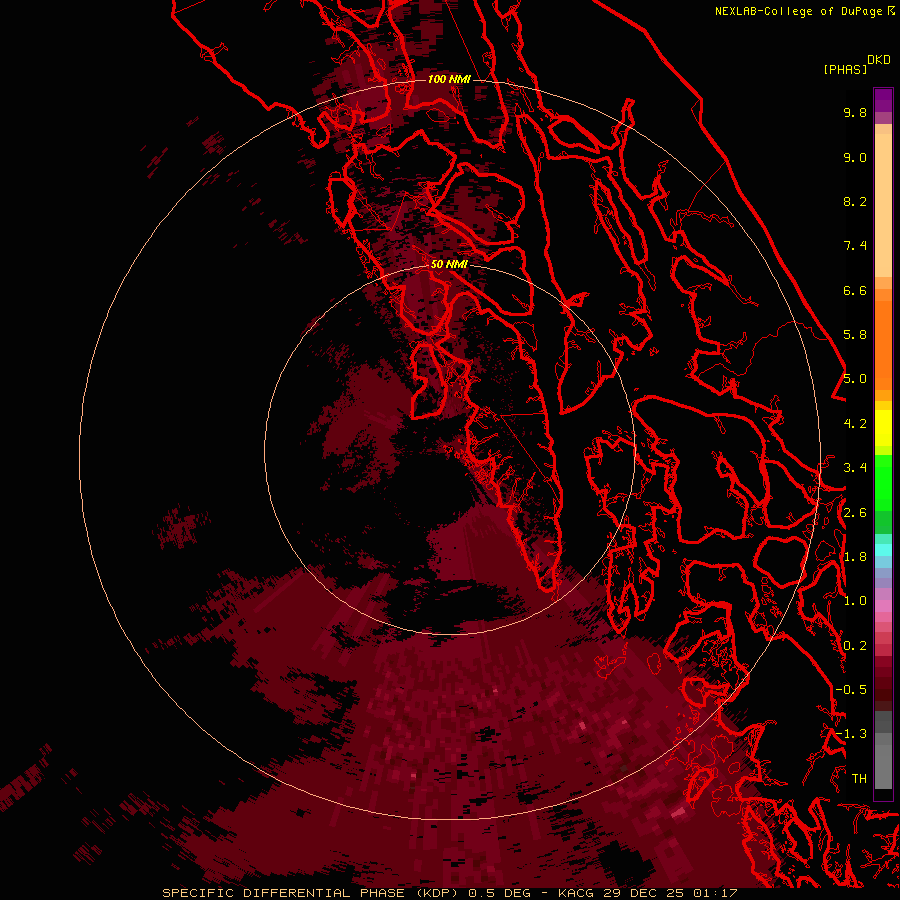Click the 0.2 scale value

click(855, 646)
